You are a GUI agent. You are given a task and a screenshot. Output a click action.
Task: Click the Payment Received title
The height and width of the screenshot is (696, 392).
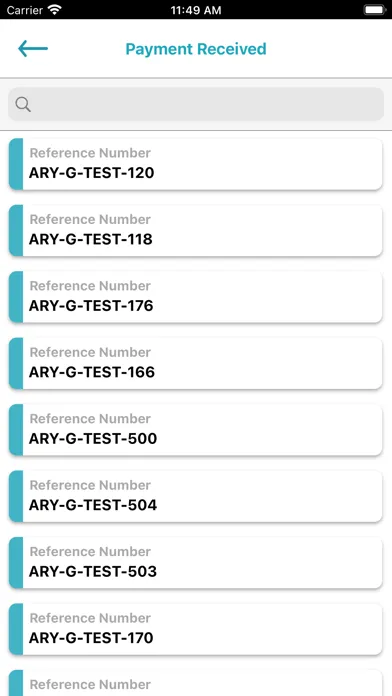pos(196,49)
